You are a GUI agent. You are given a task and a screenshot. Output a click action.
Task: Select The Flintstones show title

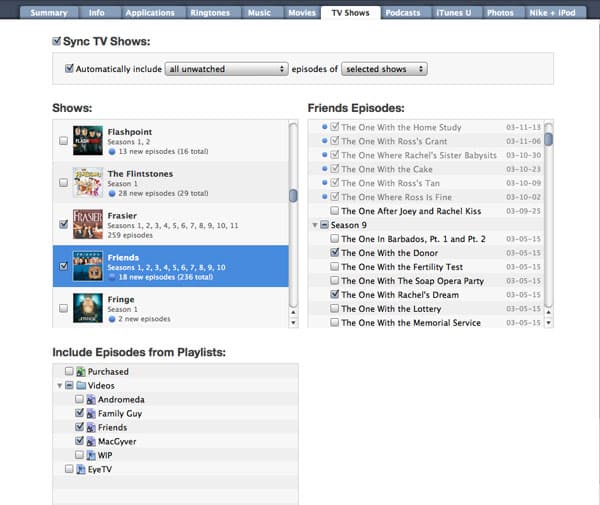tap(140, 174)
